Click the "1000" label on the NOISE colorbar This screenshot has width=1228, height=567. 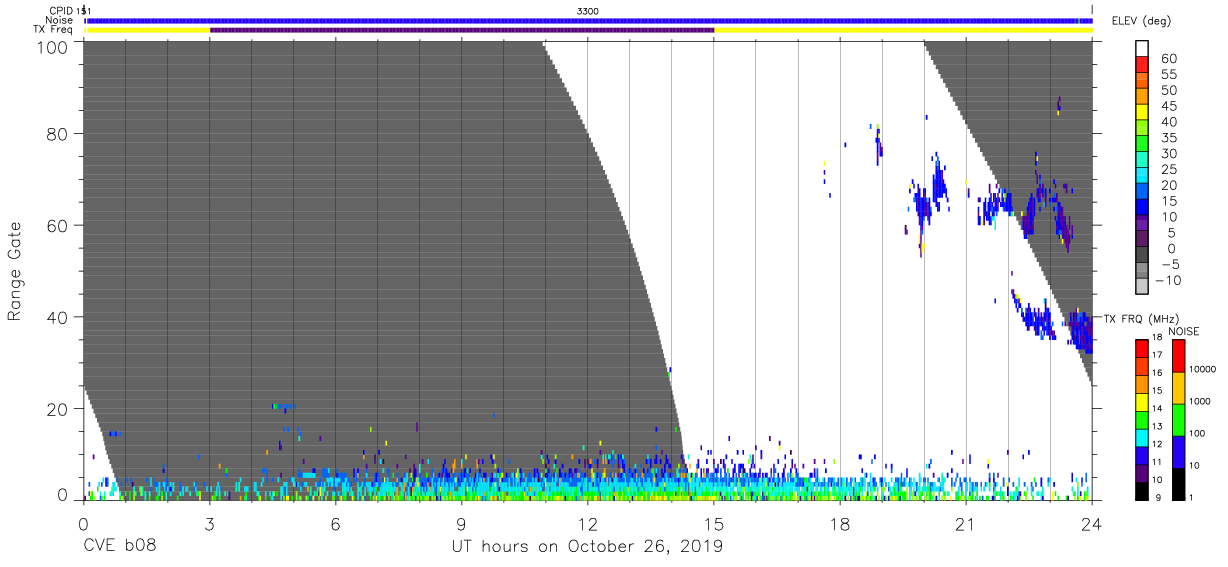1200,401
